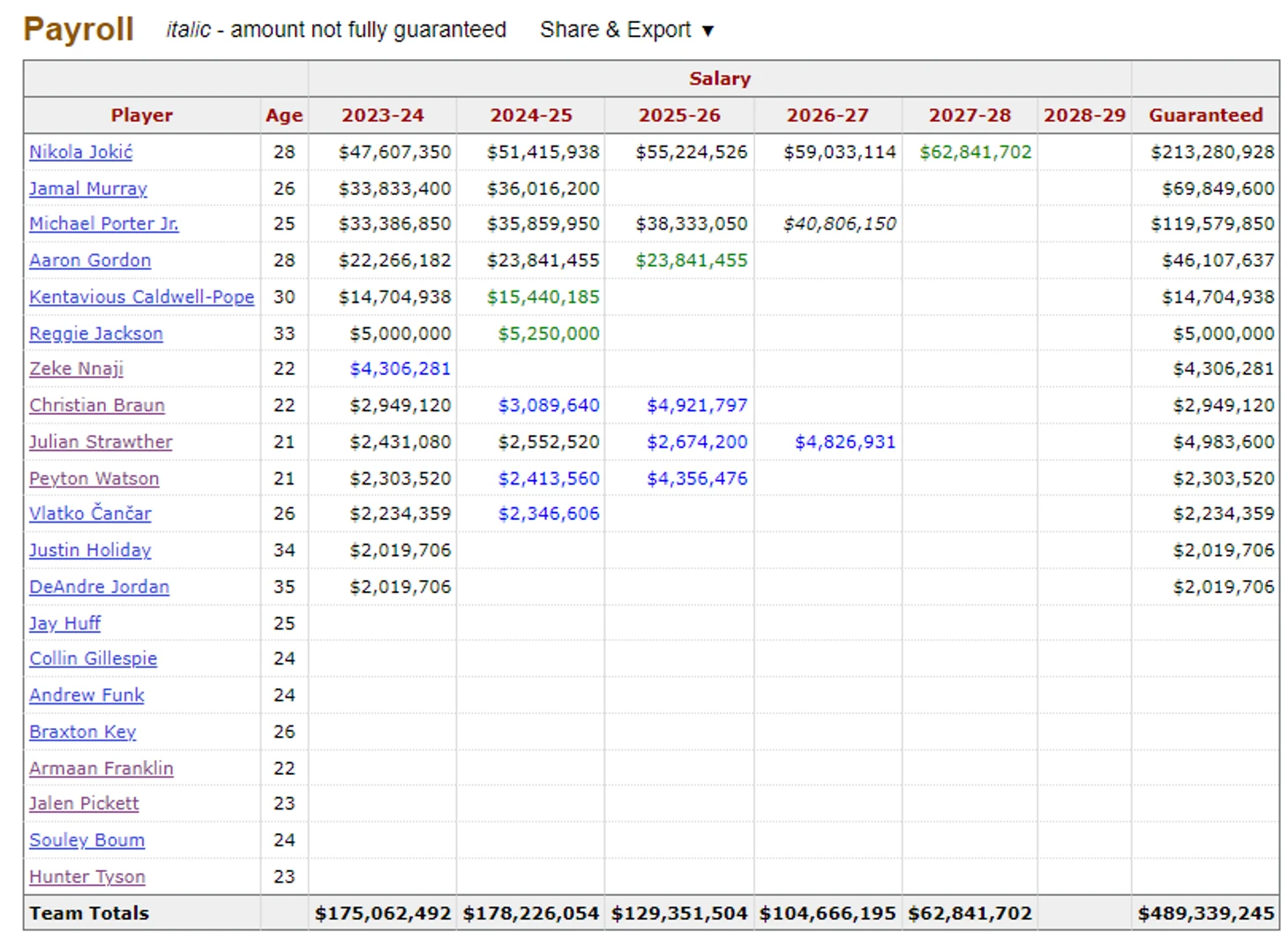Open Reggie Jackson player page
This screenshot has width=1288, height=940.
[96, 334]
